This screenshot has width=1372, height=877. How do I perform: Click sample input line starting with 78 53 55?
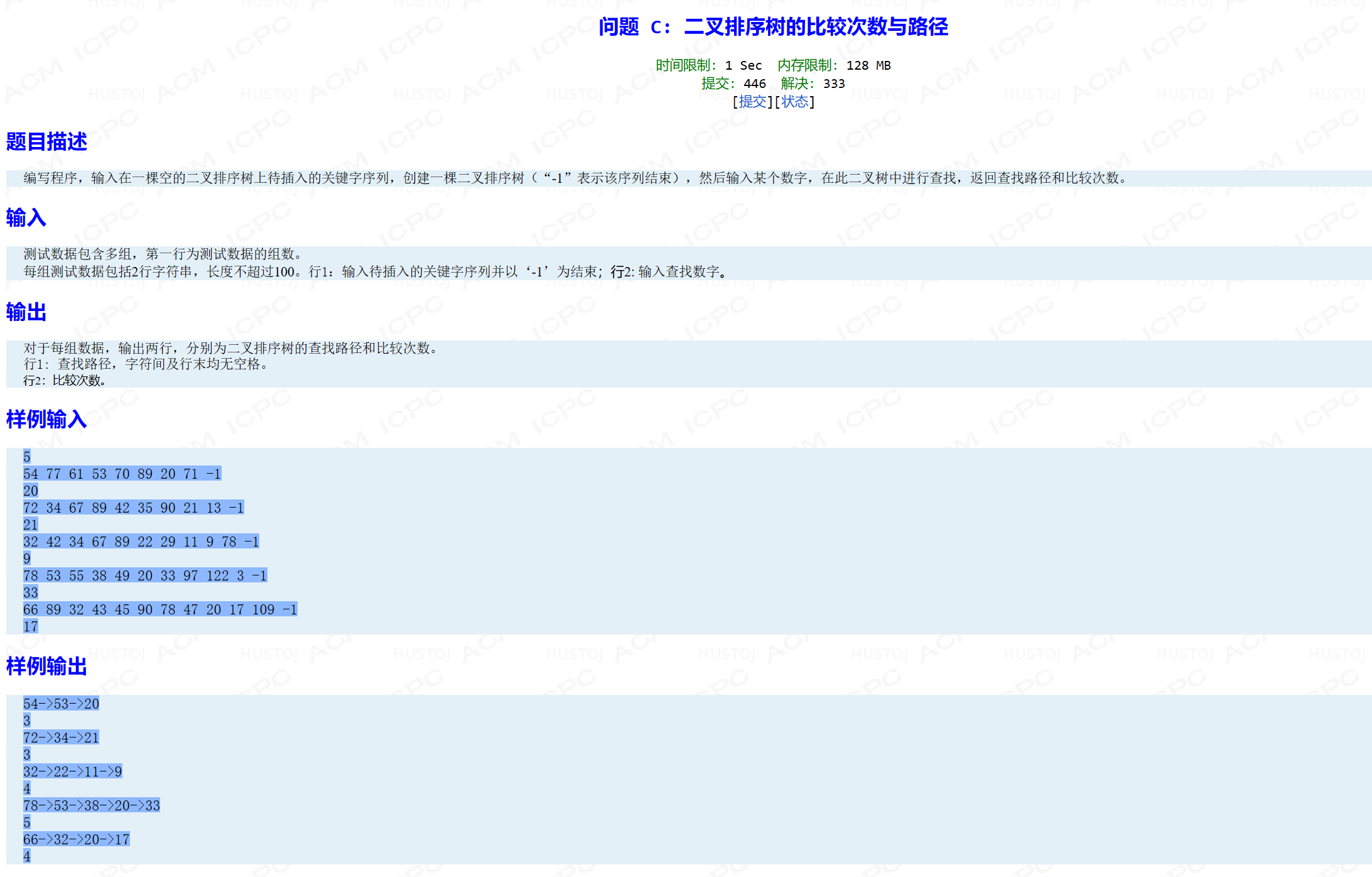click(145, 576)
